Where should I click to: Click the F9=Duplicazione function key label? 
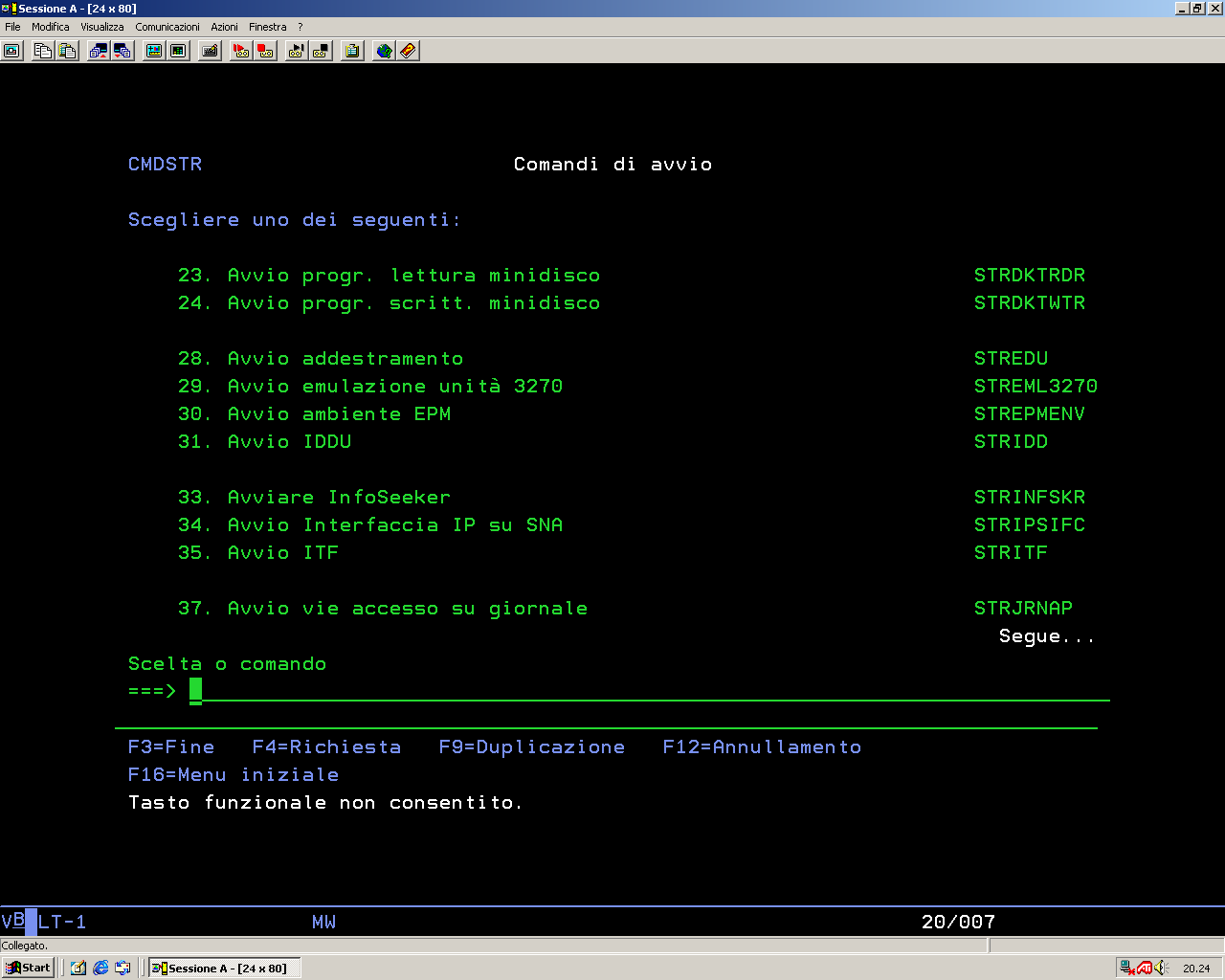(532, 747)
